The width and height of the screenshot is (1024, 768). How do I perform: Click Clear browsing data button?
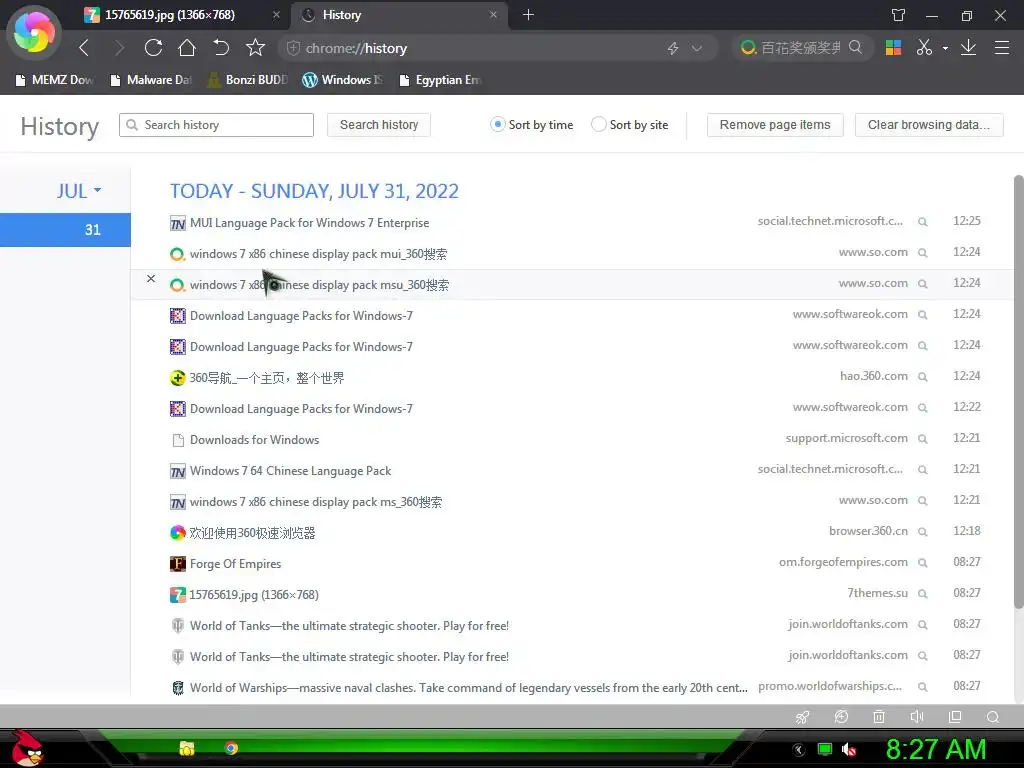929,125
